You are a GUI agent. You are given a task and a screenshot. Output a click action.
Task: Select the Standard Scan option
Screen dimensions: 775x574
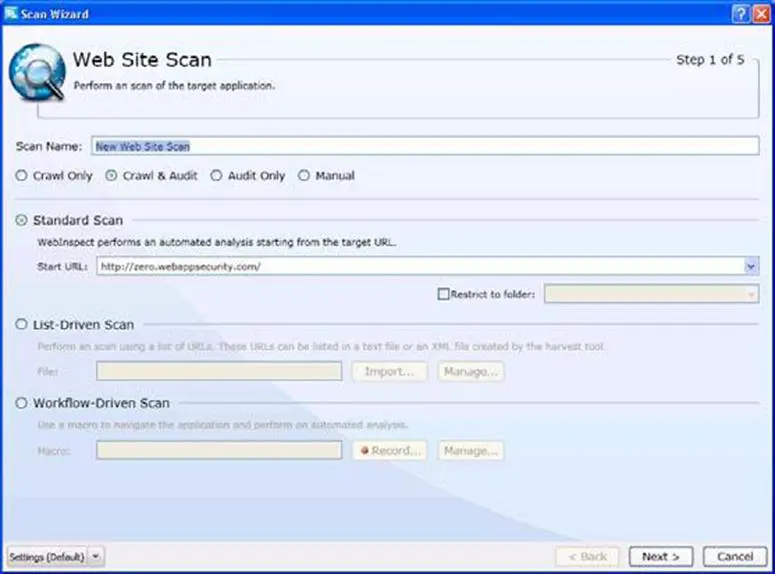[22, 220]
